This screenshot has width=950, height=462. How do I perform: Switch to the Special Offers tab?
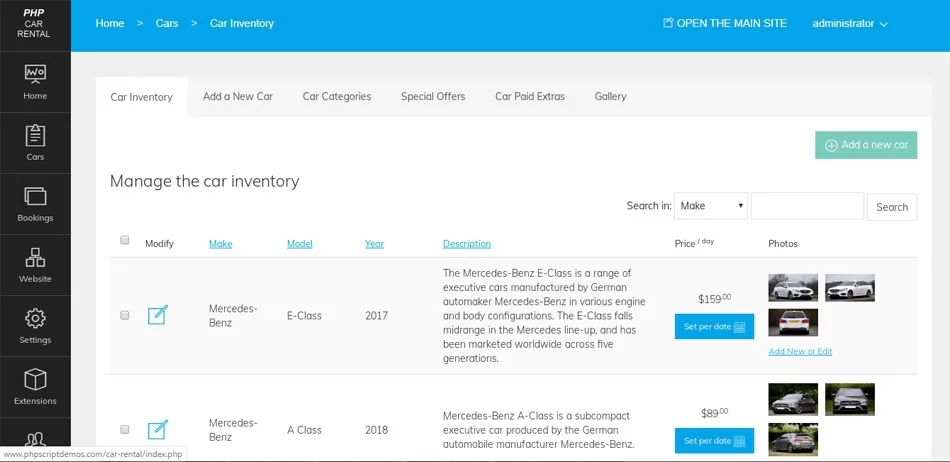point(433,96)
